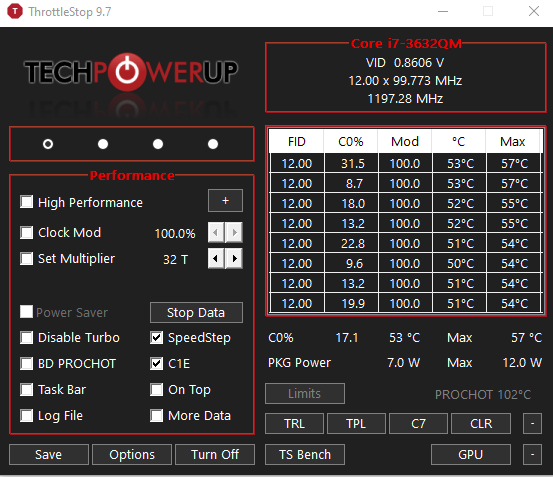Click the Max temperature column header
The height and width of the screenshot is (477, 553).
click(x=513, y=141)
